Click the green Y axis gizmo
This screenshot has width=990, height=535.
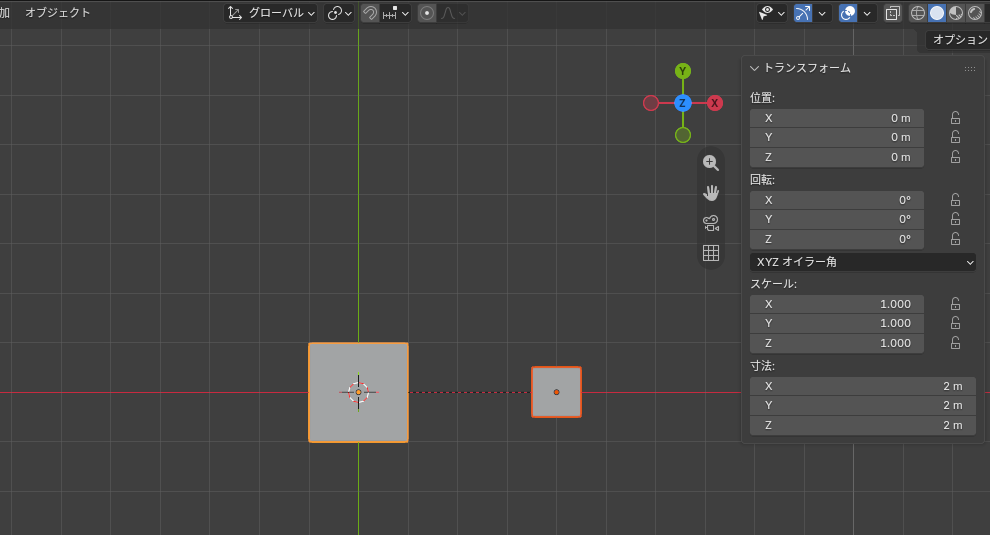(x=683, y=71)
